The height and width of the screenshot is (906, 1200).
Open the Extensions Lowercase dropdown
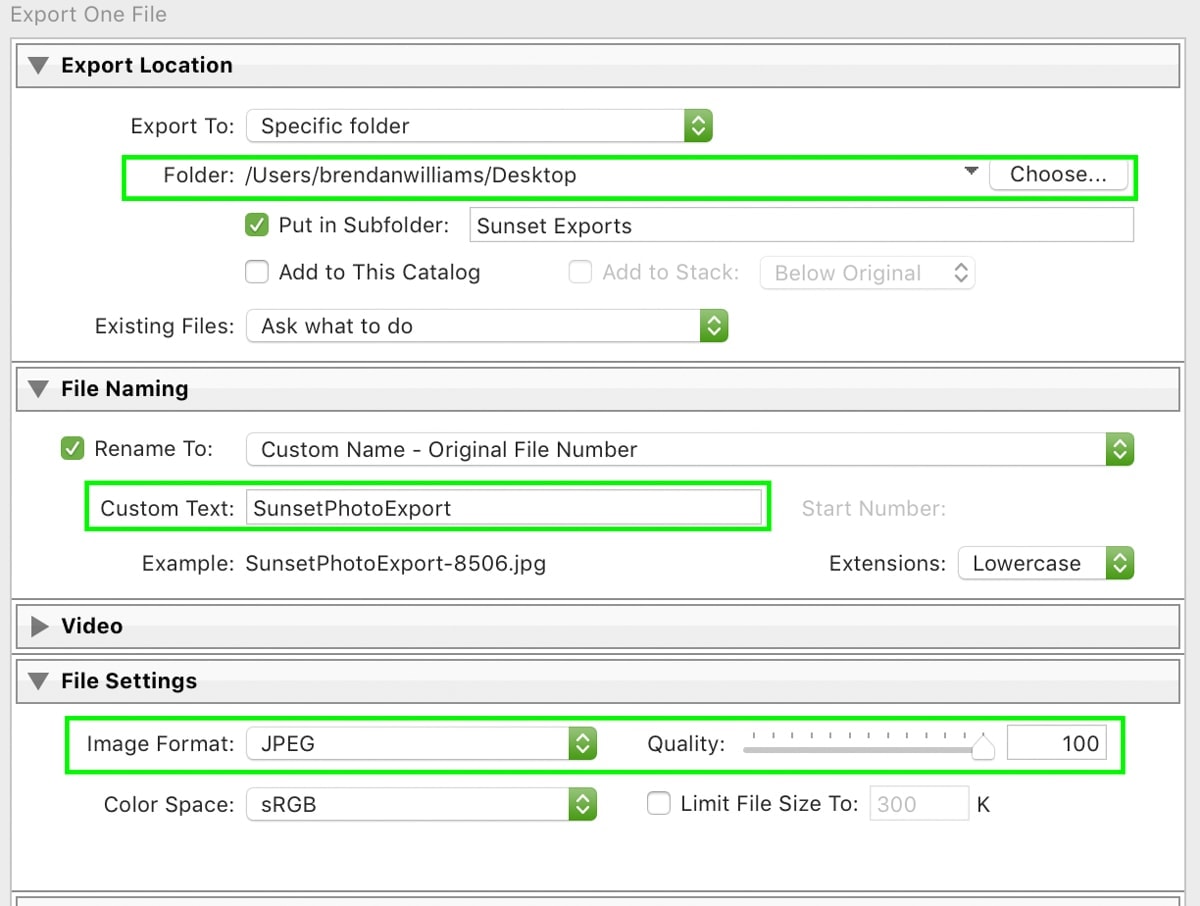pos(1046,563)
